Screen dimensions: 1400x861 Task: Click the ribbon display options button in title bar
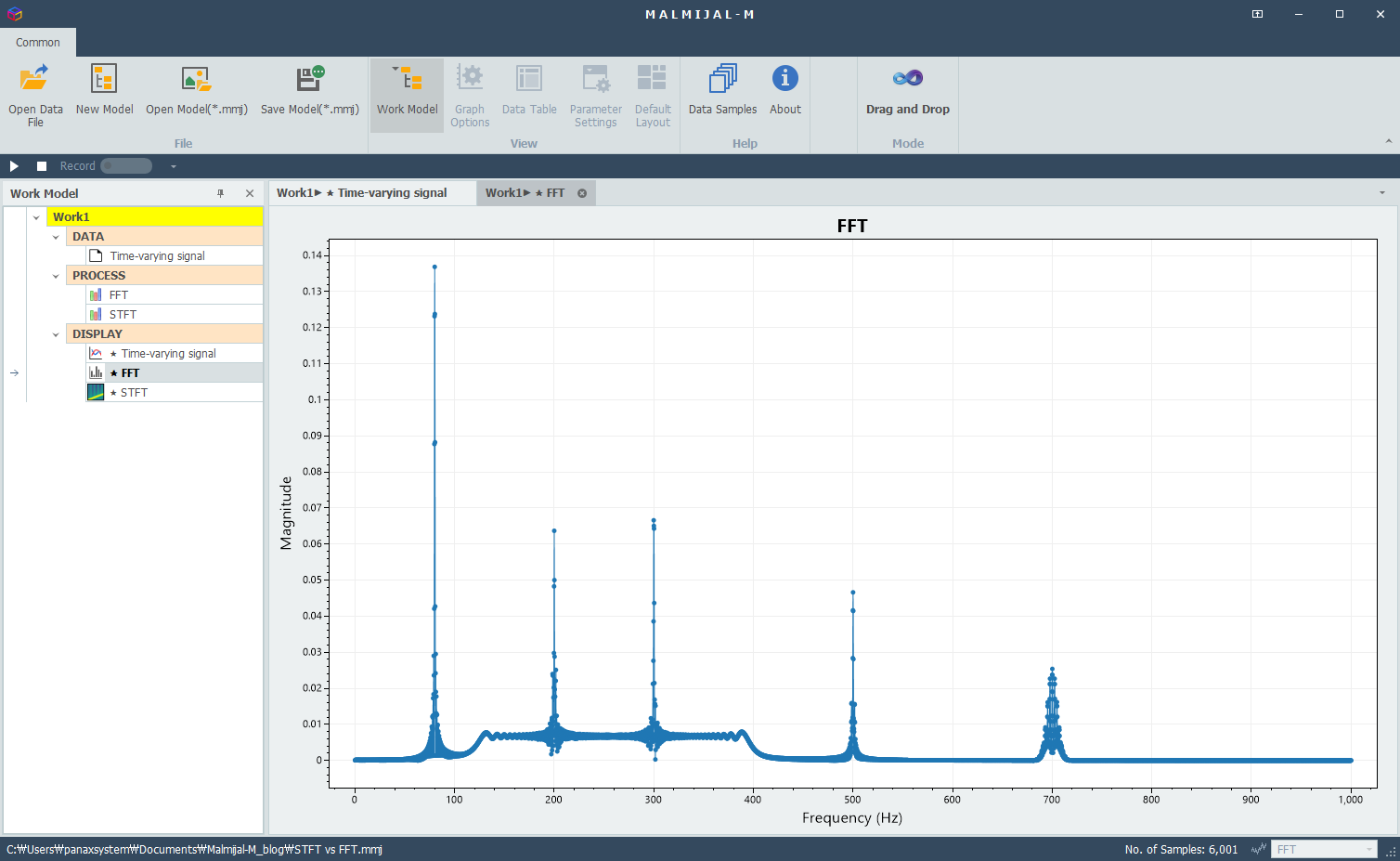point(1257,14)
